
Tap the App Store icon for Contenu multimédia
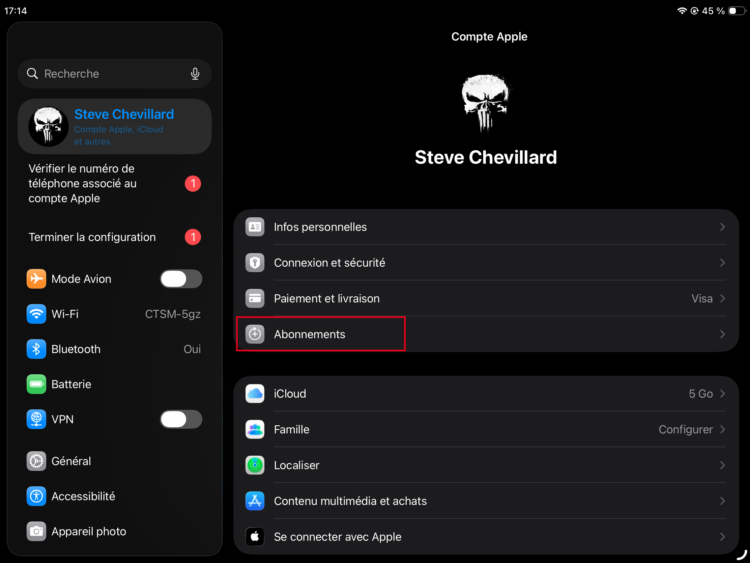(255, 501)
